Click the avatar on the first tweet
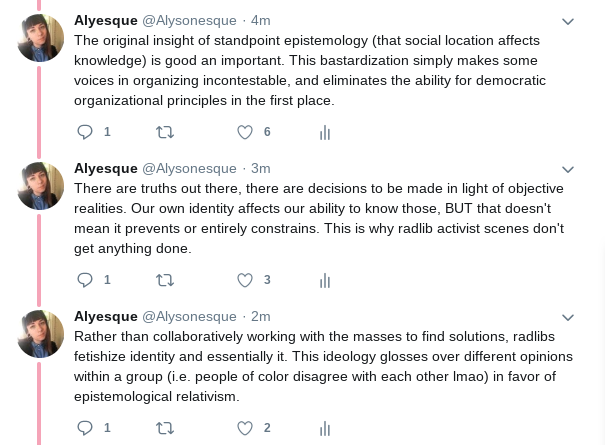 (x=41, y=38)
